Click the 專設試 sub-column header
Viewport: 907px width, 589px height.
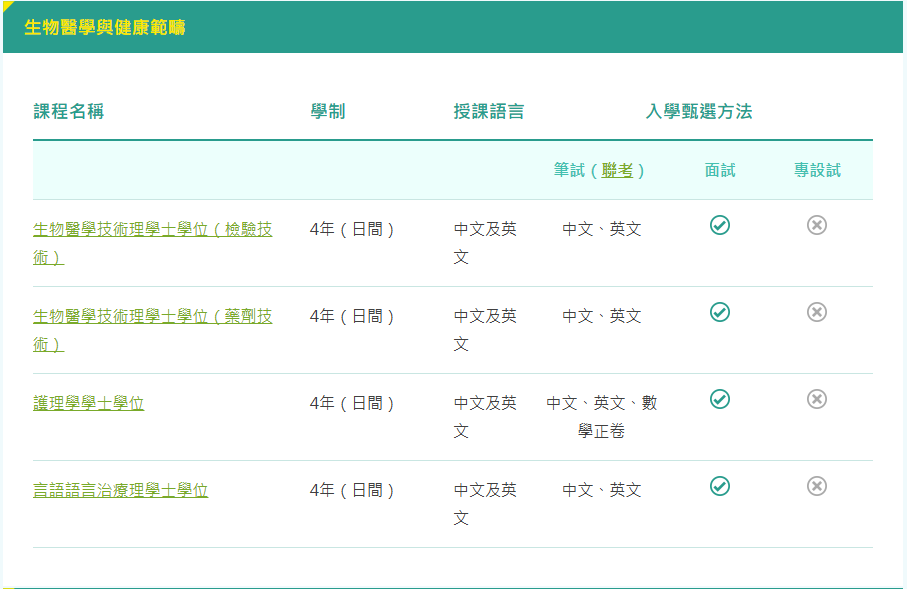tap(817, 171)
